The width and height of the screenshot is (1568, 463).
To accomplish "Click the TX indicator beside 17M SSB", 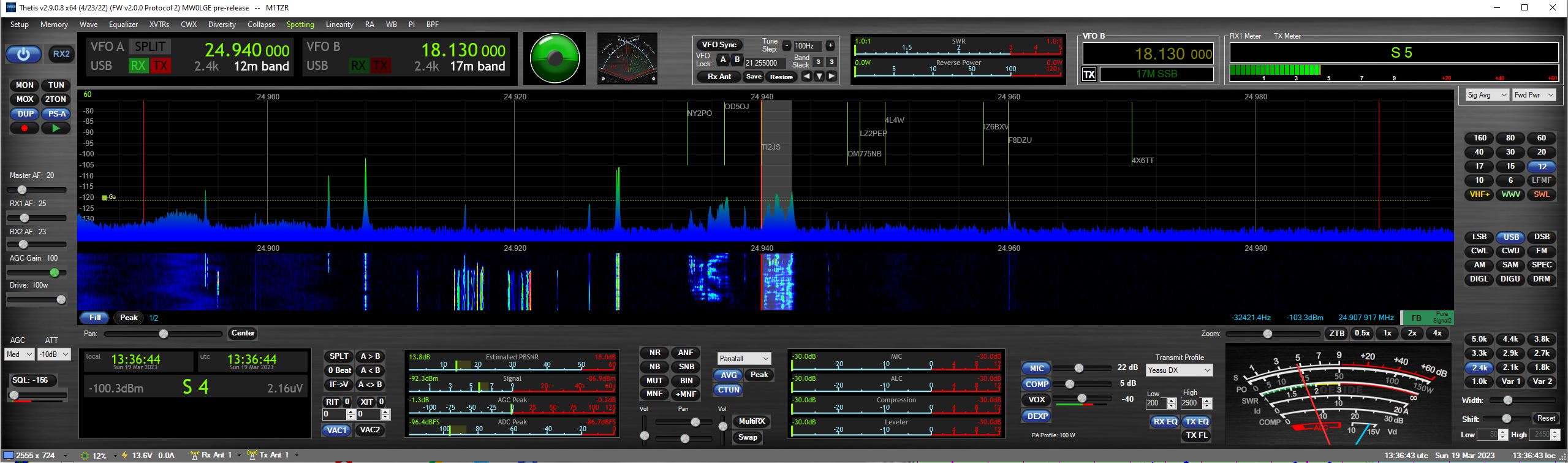I will coord(1089,75).
